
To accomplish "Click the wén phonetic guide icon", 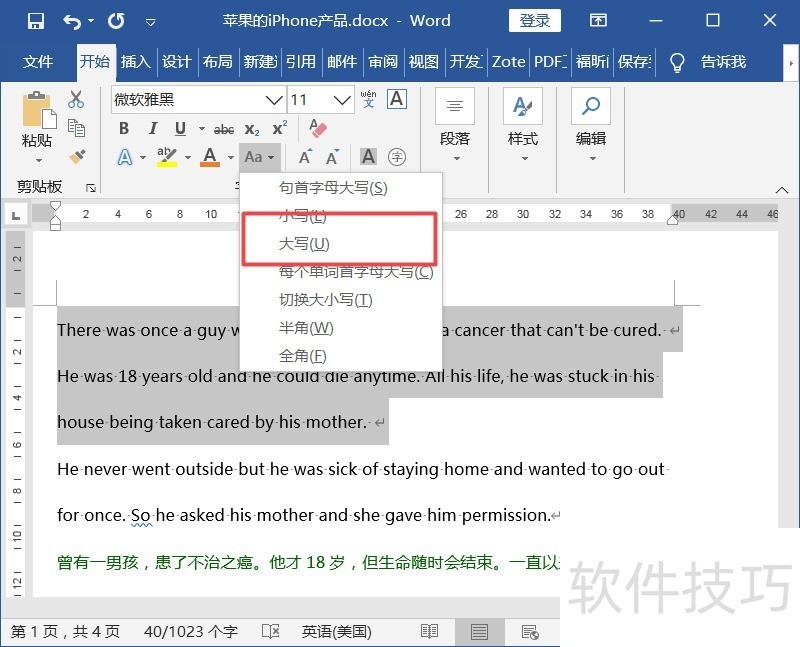I will (x=368, y=99).
